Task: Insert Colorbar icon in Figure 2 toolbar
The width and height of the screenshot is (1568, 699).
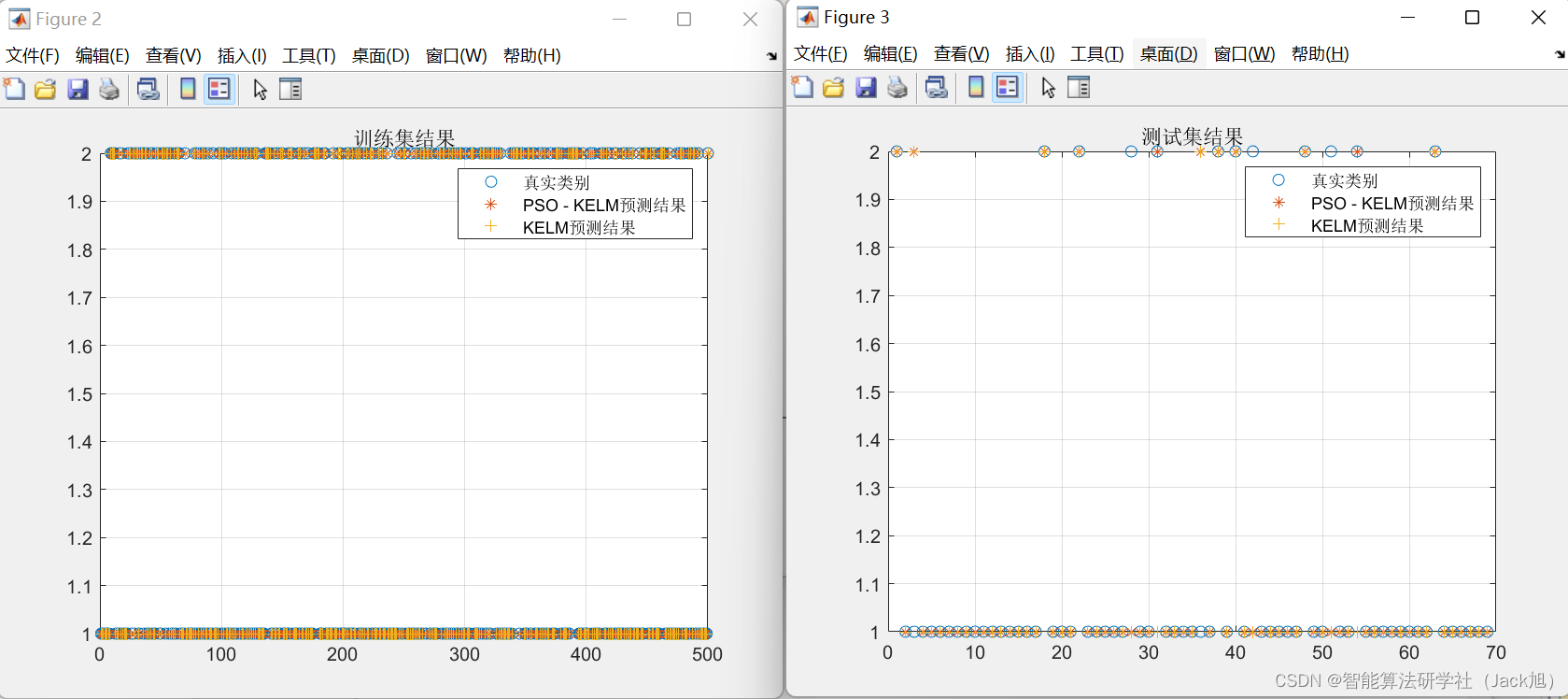Action: point(188,89)
